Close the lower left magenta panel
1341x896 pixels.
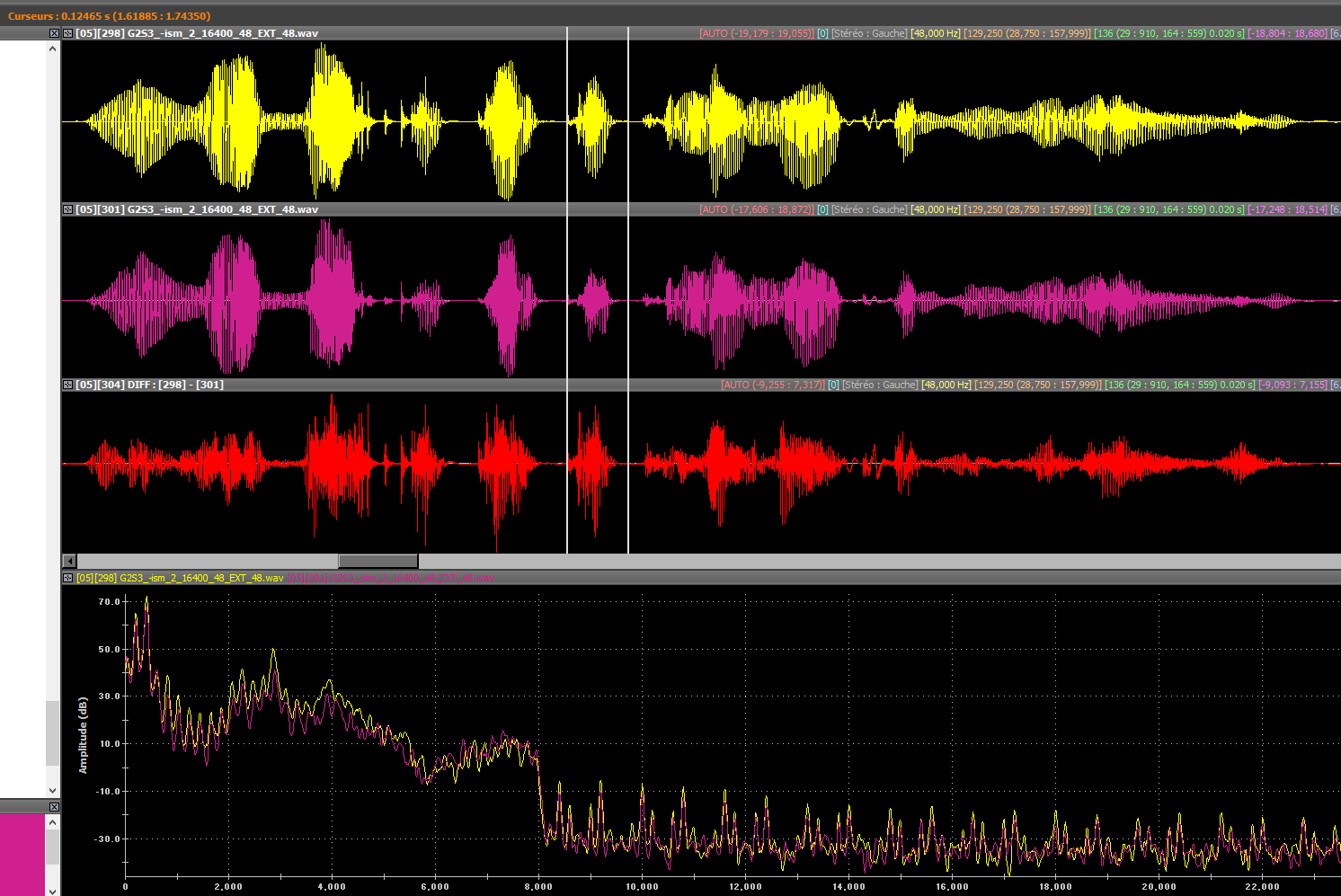pos(54,807)
